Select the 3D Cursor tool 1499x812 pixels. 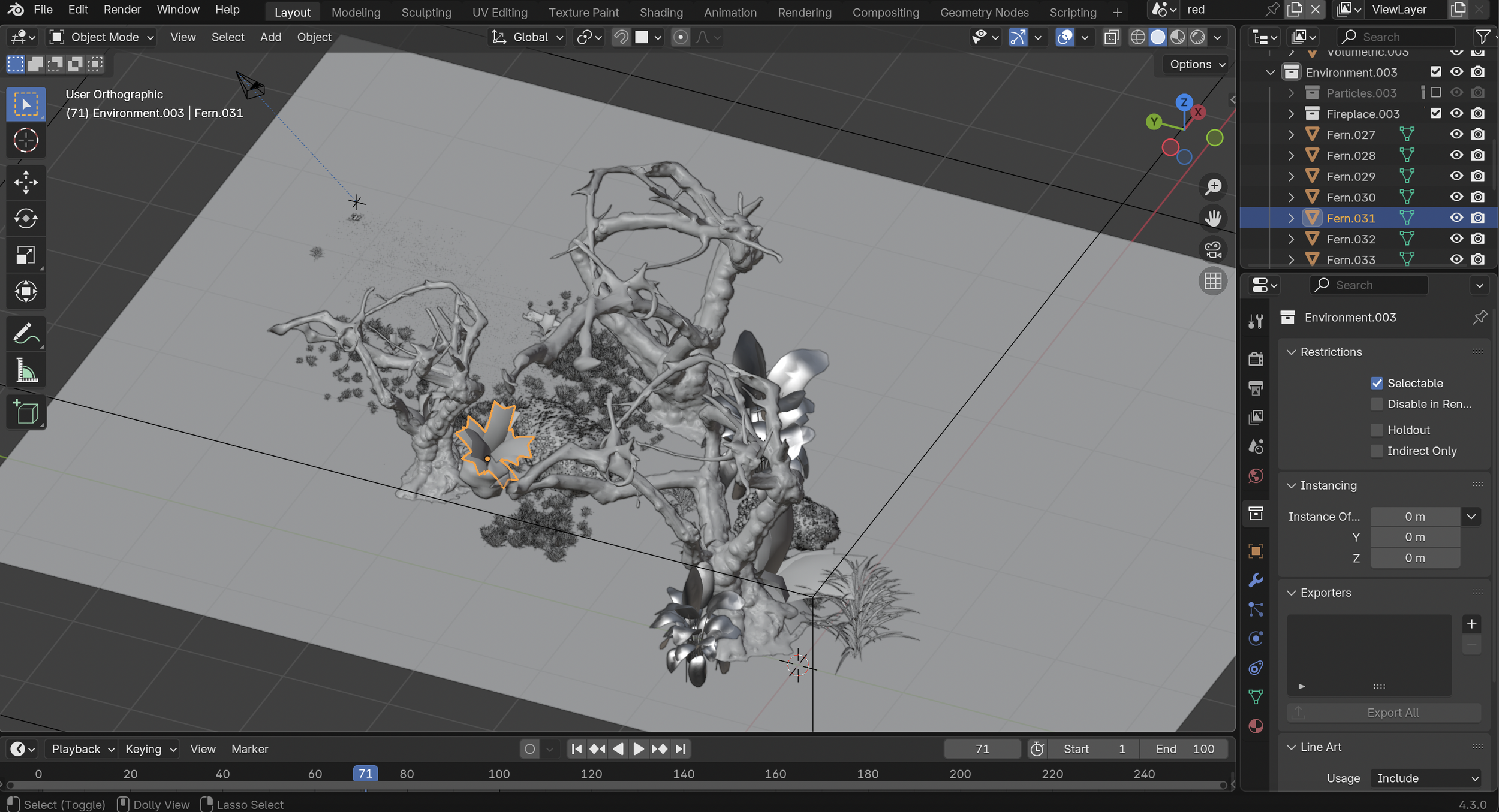26,141
